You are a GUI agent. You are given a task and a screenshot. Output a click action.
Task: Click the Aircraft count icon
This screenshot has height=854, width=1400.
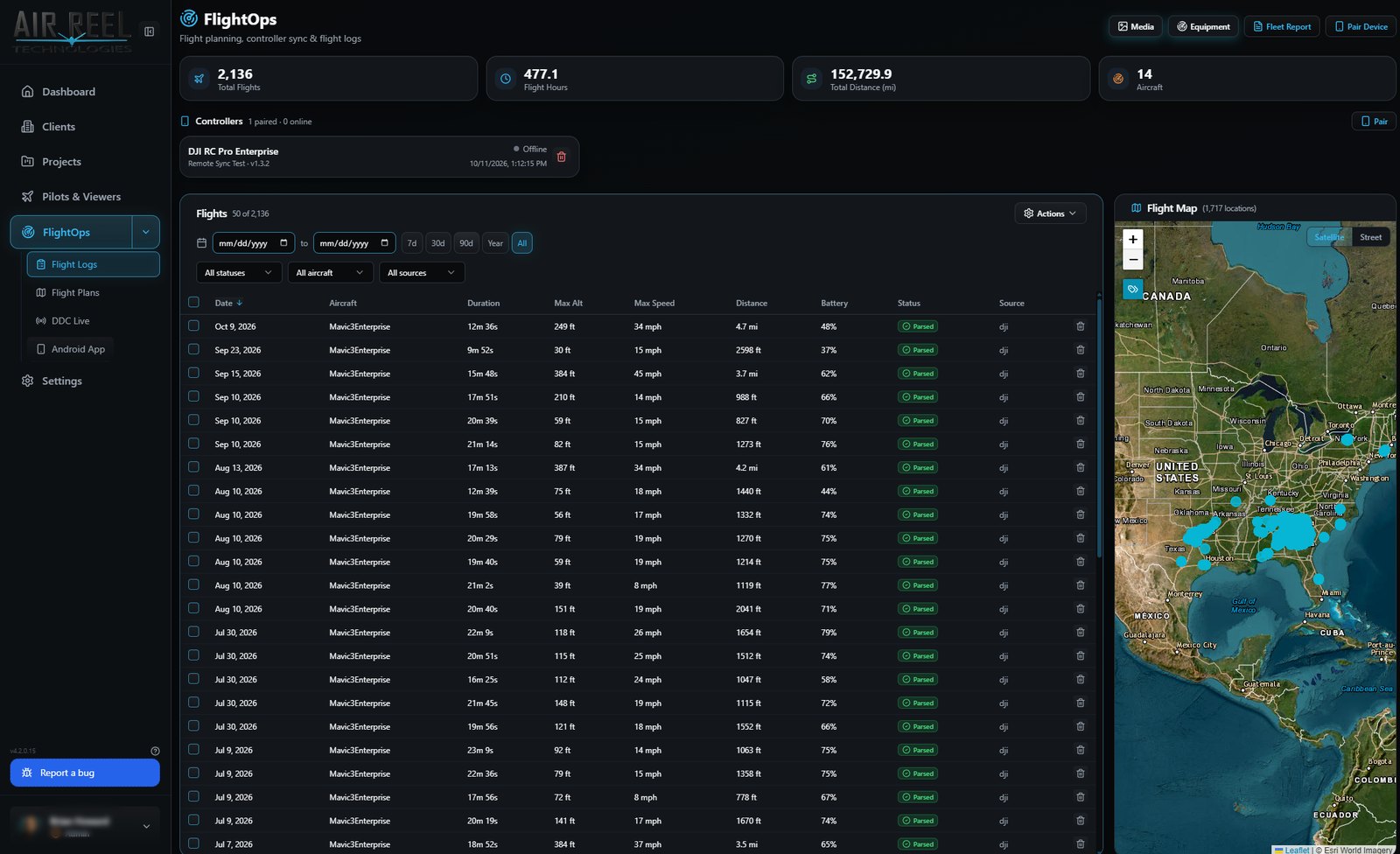[x=1118, y=79]
